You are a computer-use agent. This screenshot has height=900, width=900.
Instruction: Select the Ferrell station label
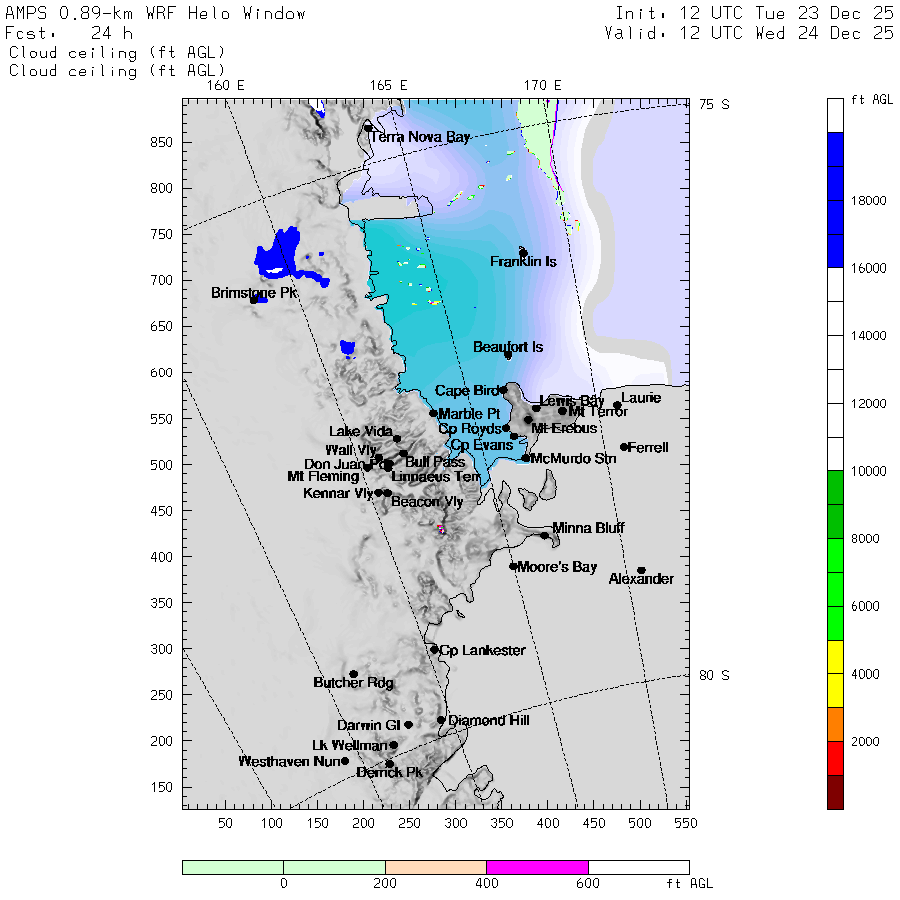point(648,447)
